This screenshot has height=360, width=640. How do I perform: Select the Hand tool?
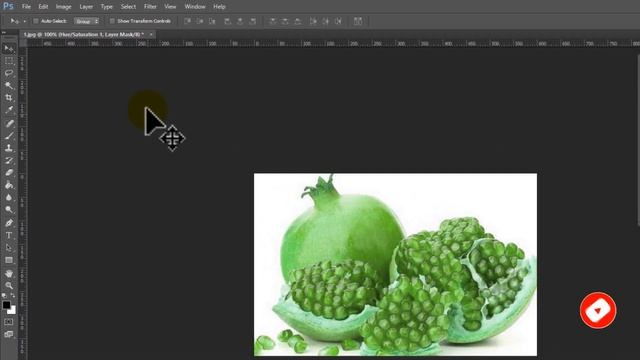tap(9, 273)
